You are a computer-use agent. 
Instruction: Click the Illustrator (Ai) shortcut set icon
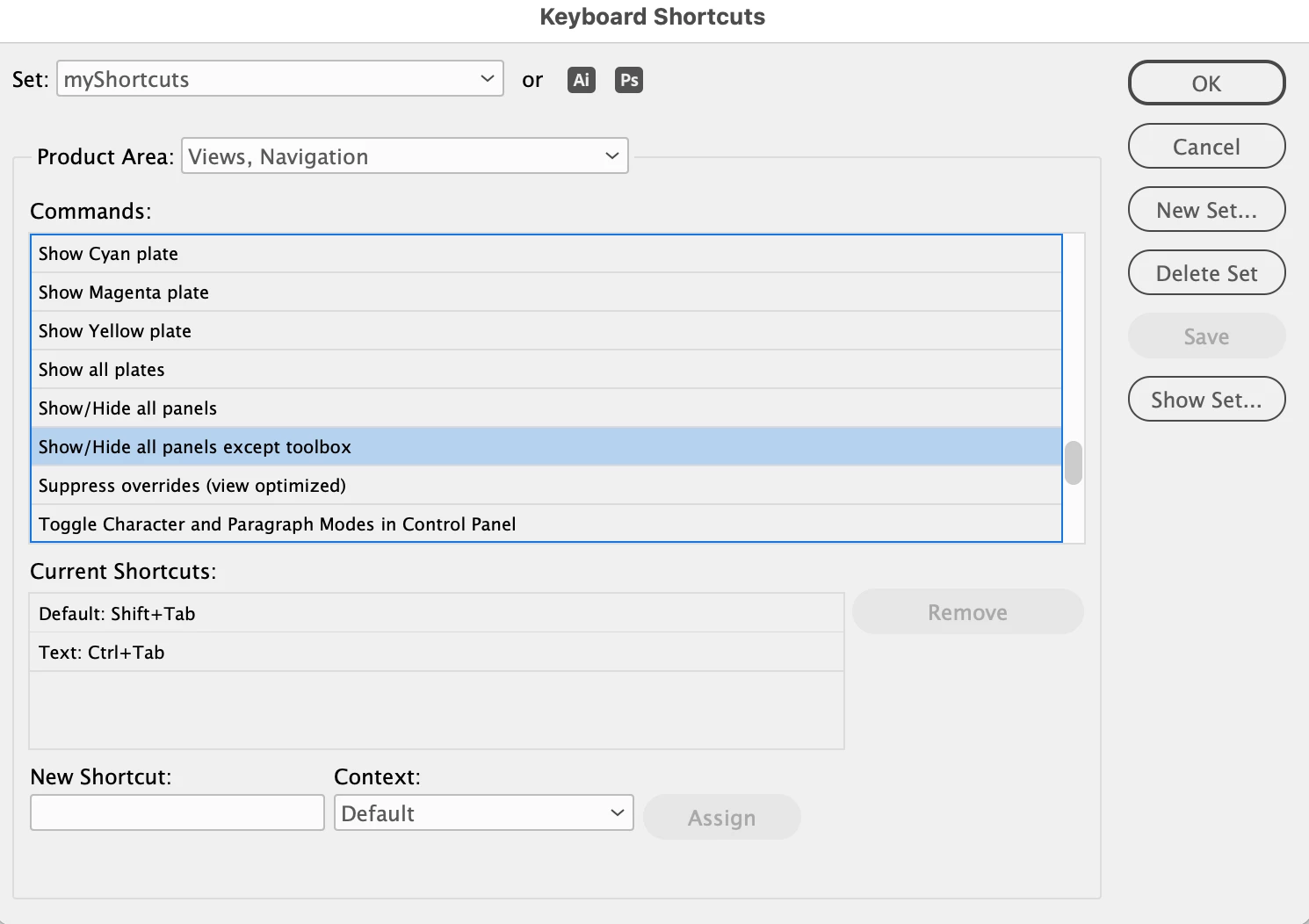581,80
